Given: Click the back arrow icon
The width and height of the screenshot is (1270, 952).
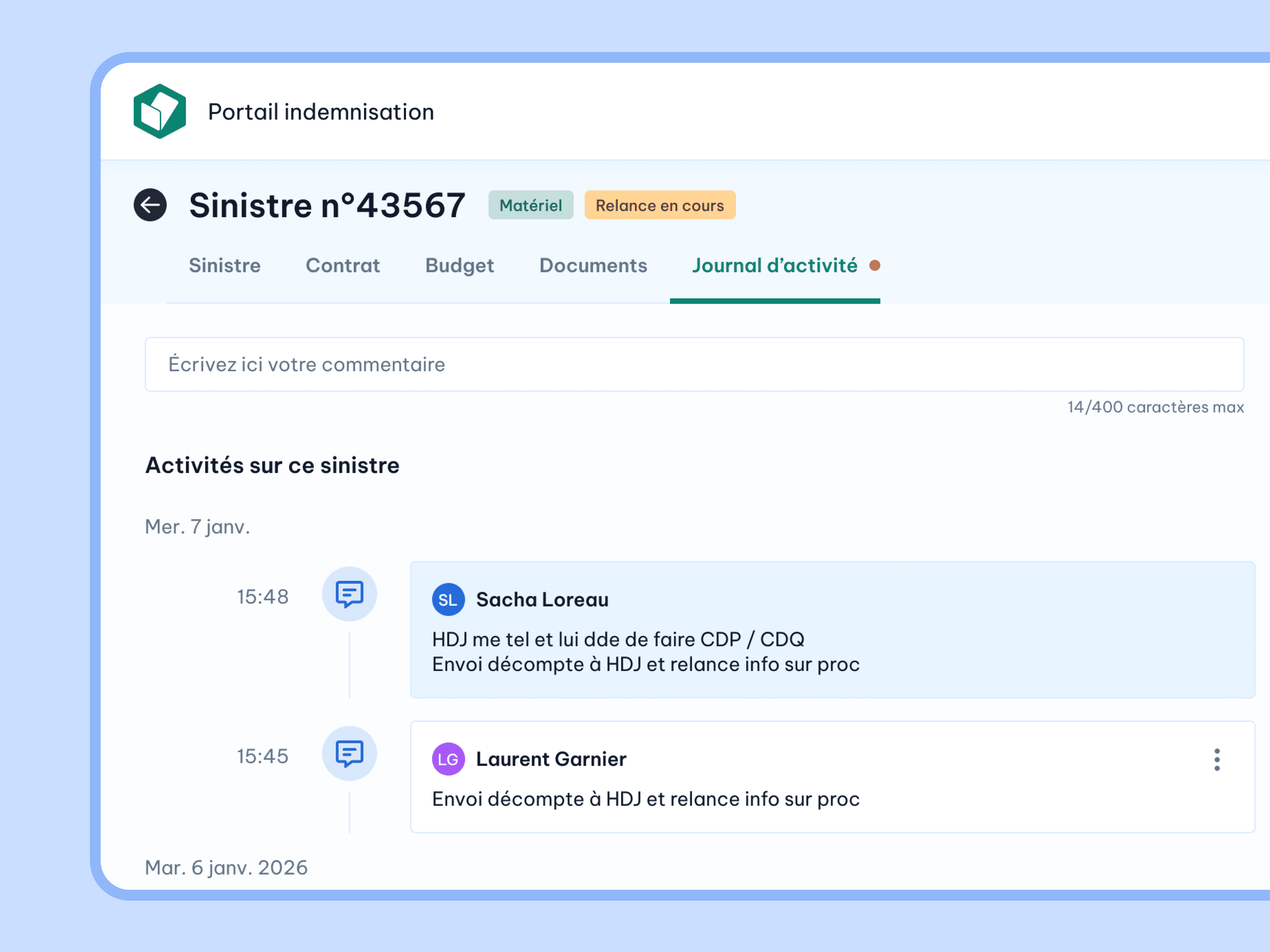Looking at the screenshot, I should pyautogui.click(x=150, y=205).
